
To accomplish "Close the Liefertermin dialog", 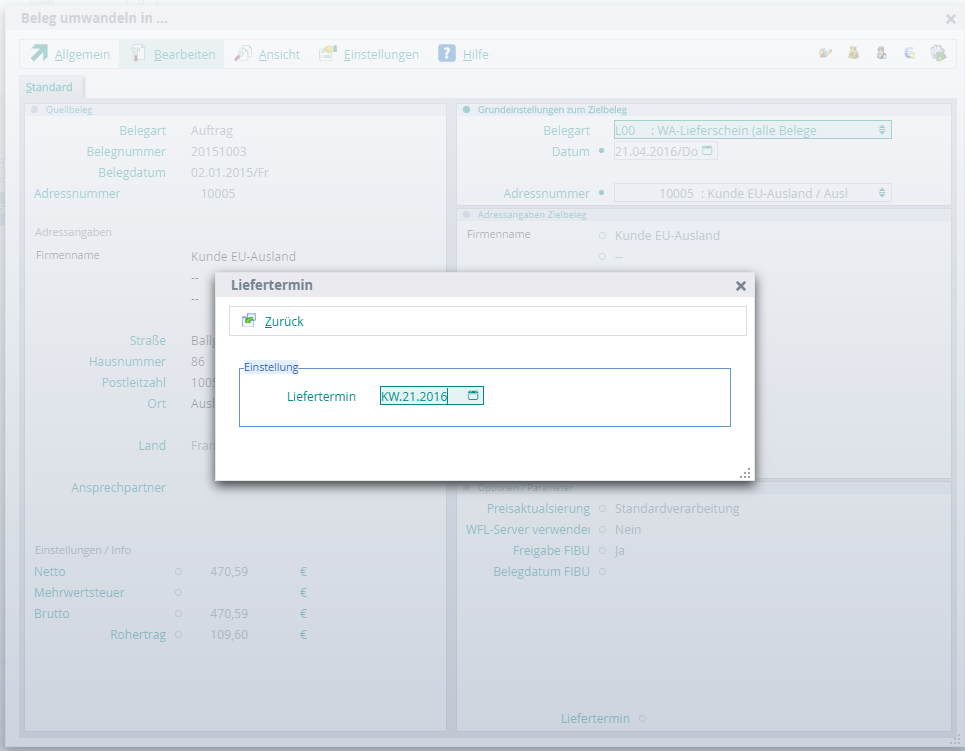I will click(740, 286).
